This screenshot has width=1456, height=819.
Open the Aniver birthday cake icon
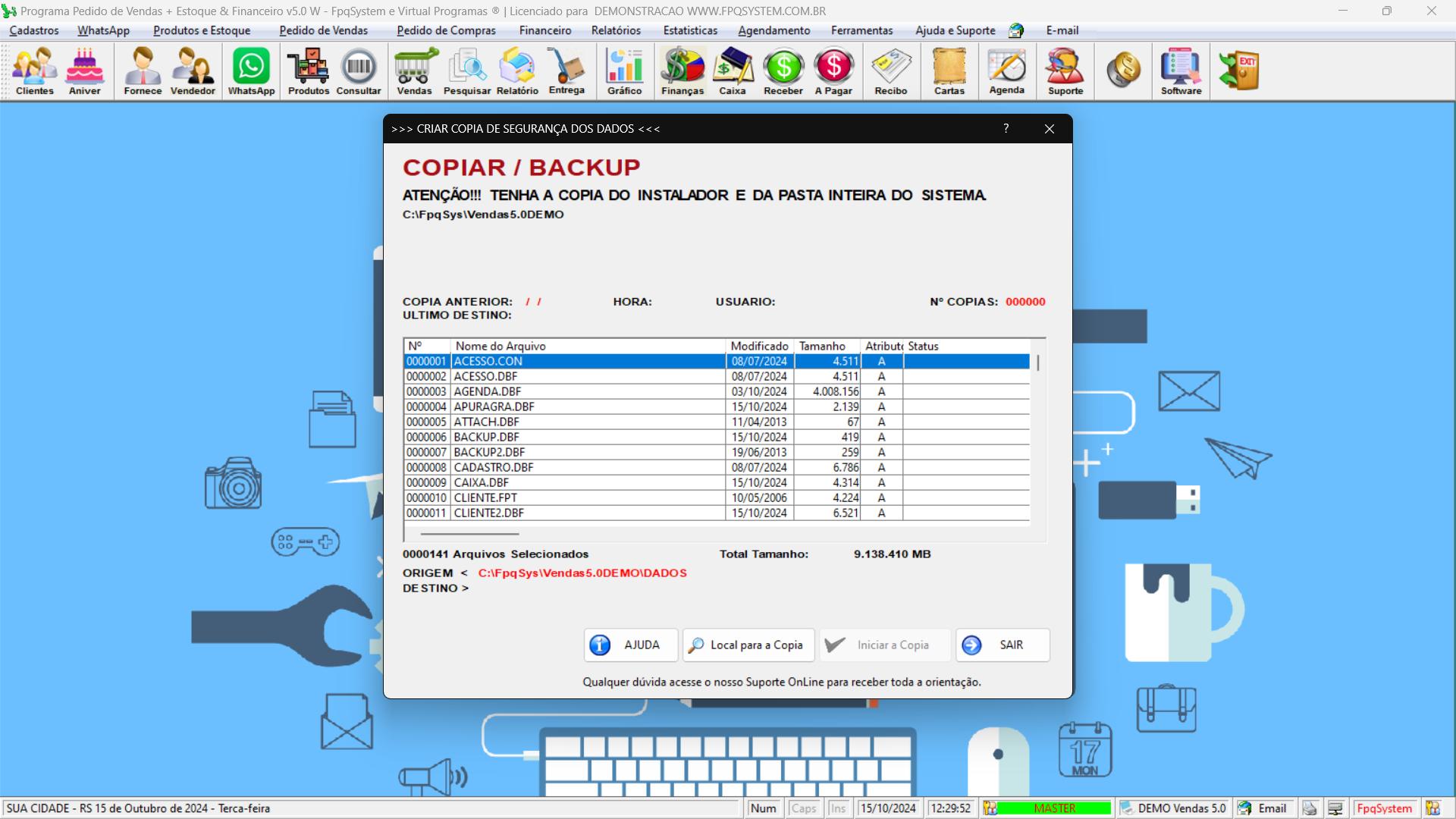click(85, 71)
